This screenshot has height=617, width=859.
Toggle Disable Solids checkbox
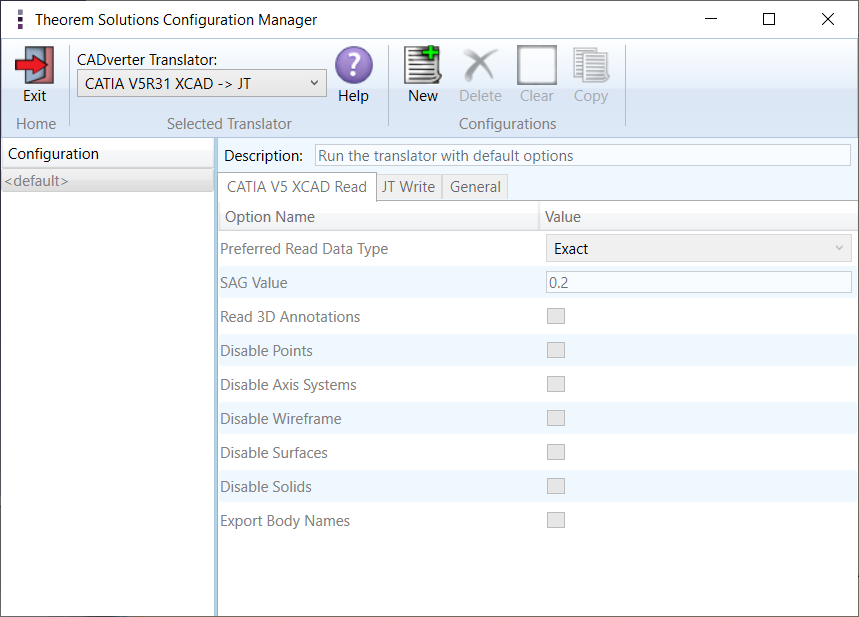pos(556,486)
